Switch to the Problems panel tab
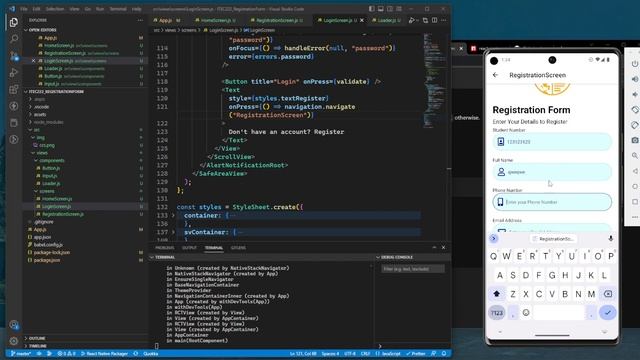Screen dimensions: 640x360 pyautogui.click(x=165, y=248)
